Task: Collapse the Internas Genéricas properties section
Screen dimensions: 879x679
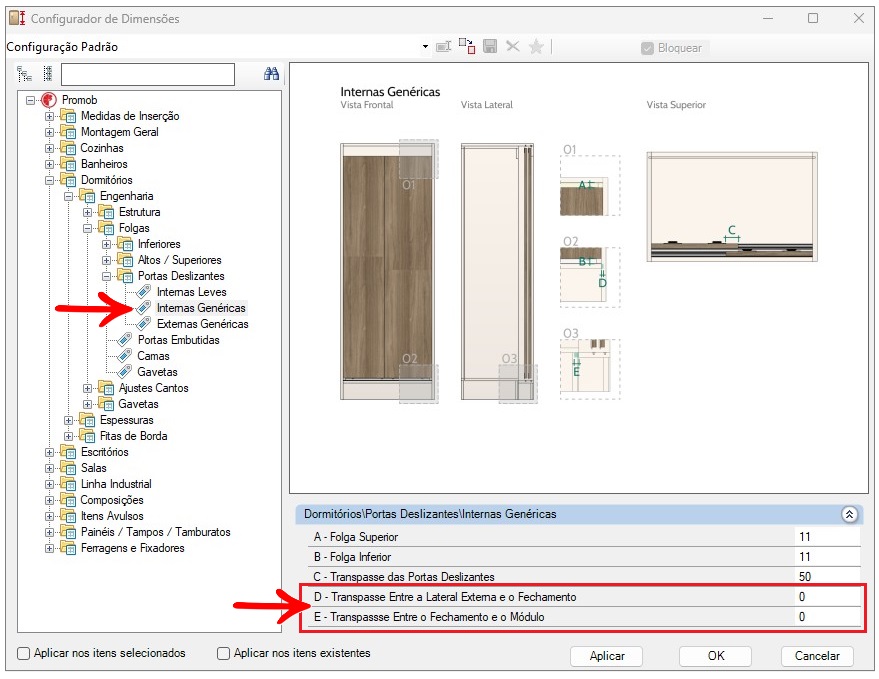Action: pos(849,514)
